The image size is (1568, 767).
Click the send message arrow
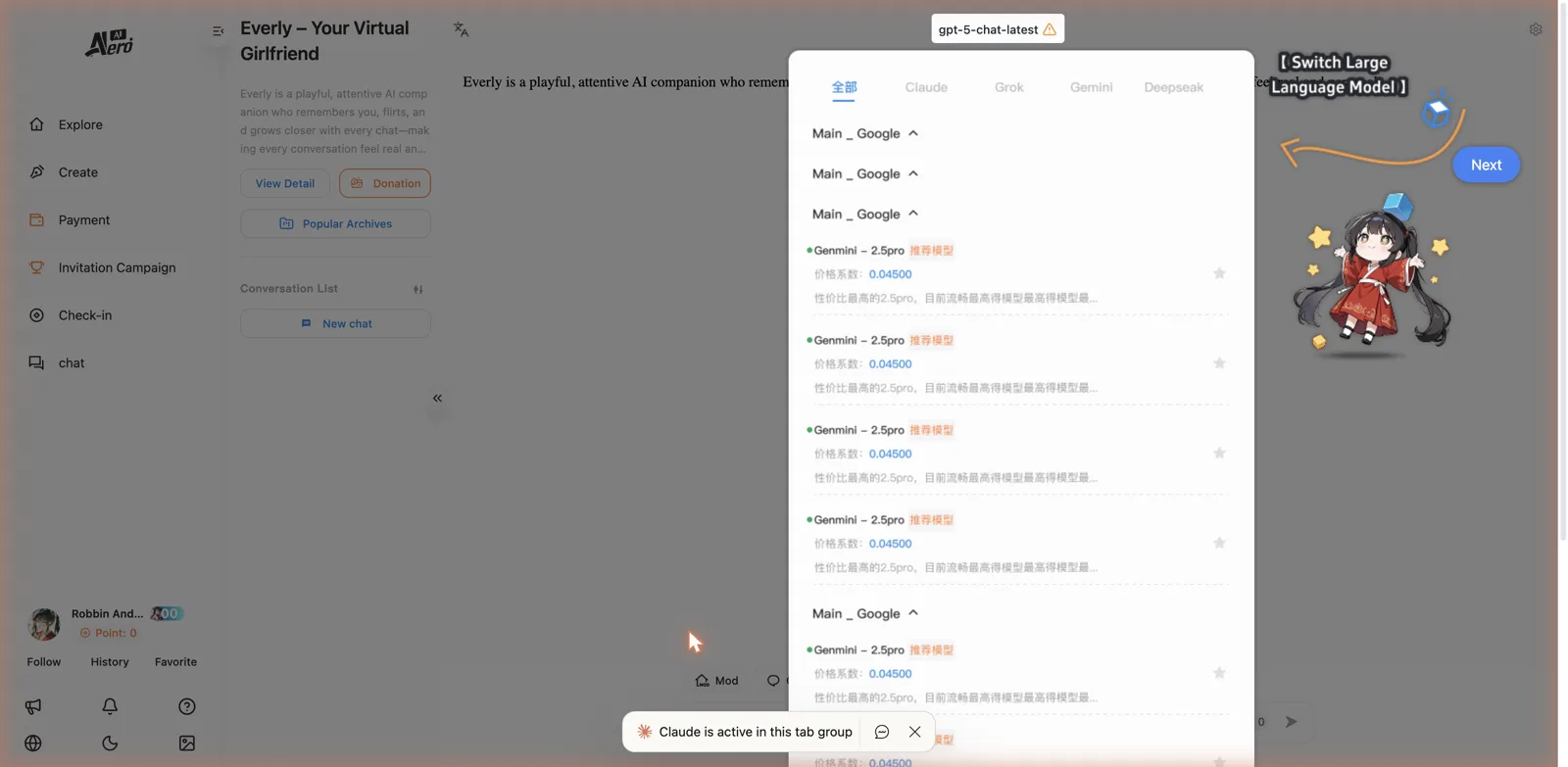(1291, 722)
